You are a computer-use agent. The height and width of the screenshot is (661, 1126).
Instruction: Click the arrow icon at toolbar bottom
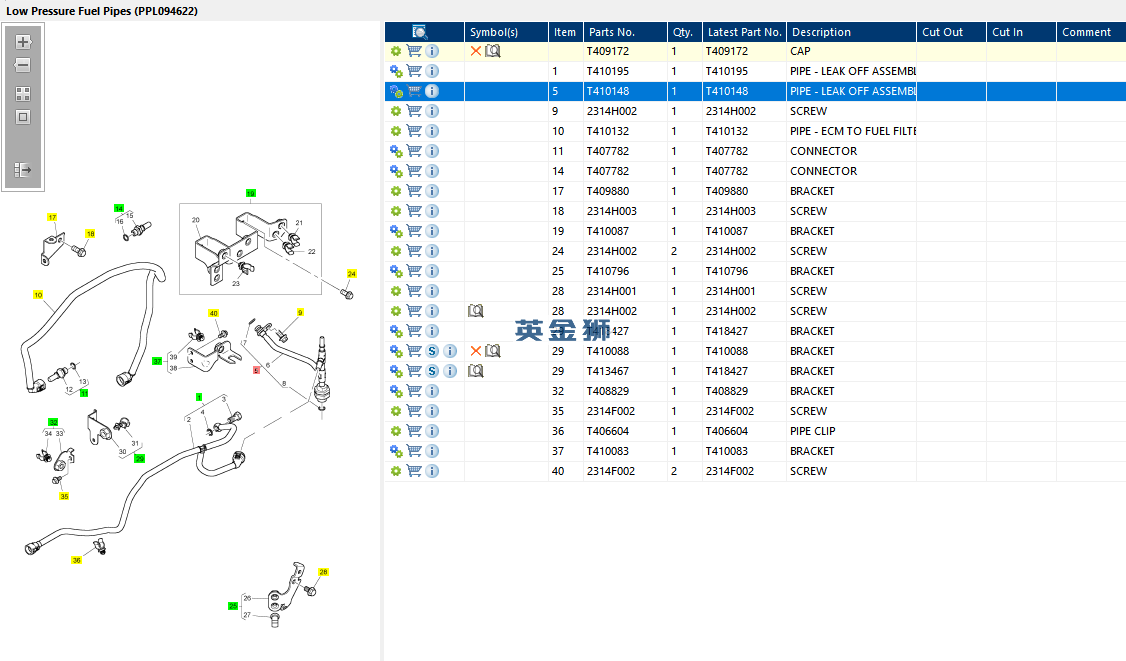[23, 170]
